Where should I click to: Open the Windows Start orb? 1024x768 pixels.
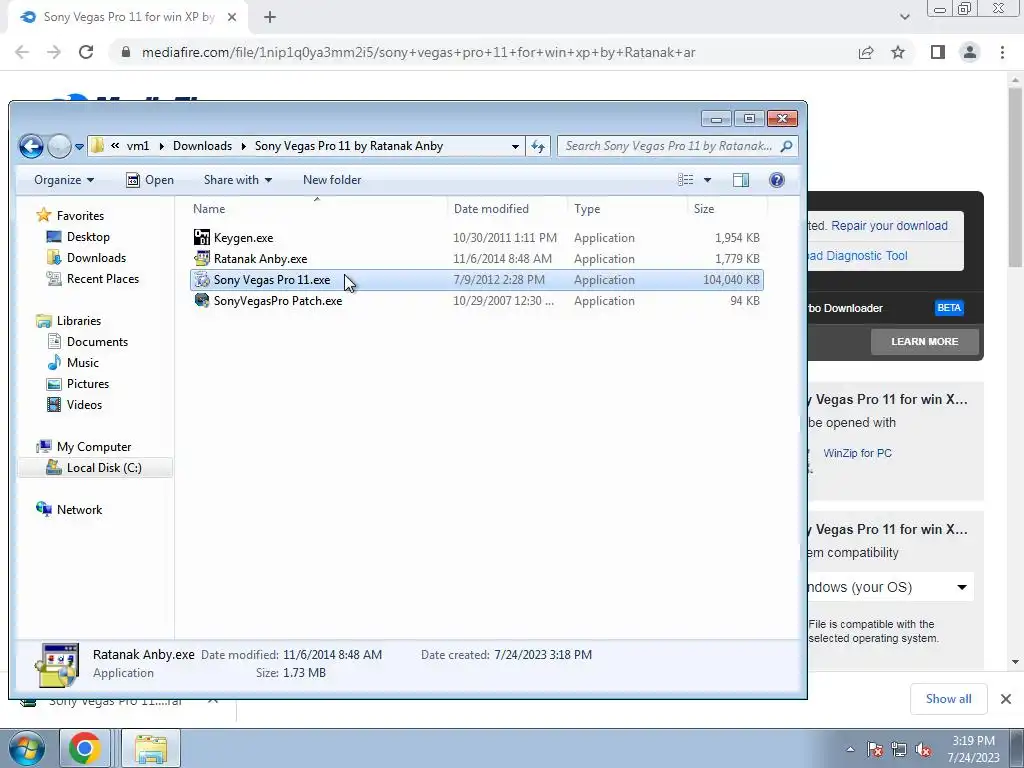(x=27, y=749)
